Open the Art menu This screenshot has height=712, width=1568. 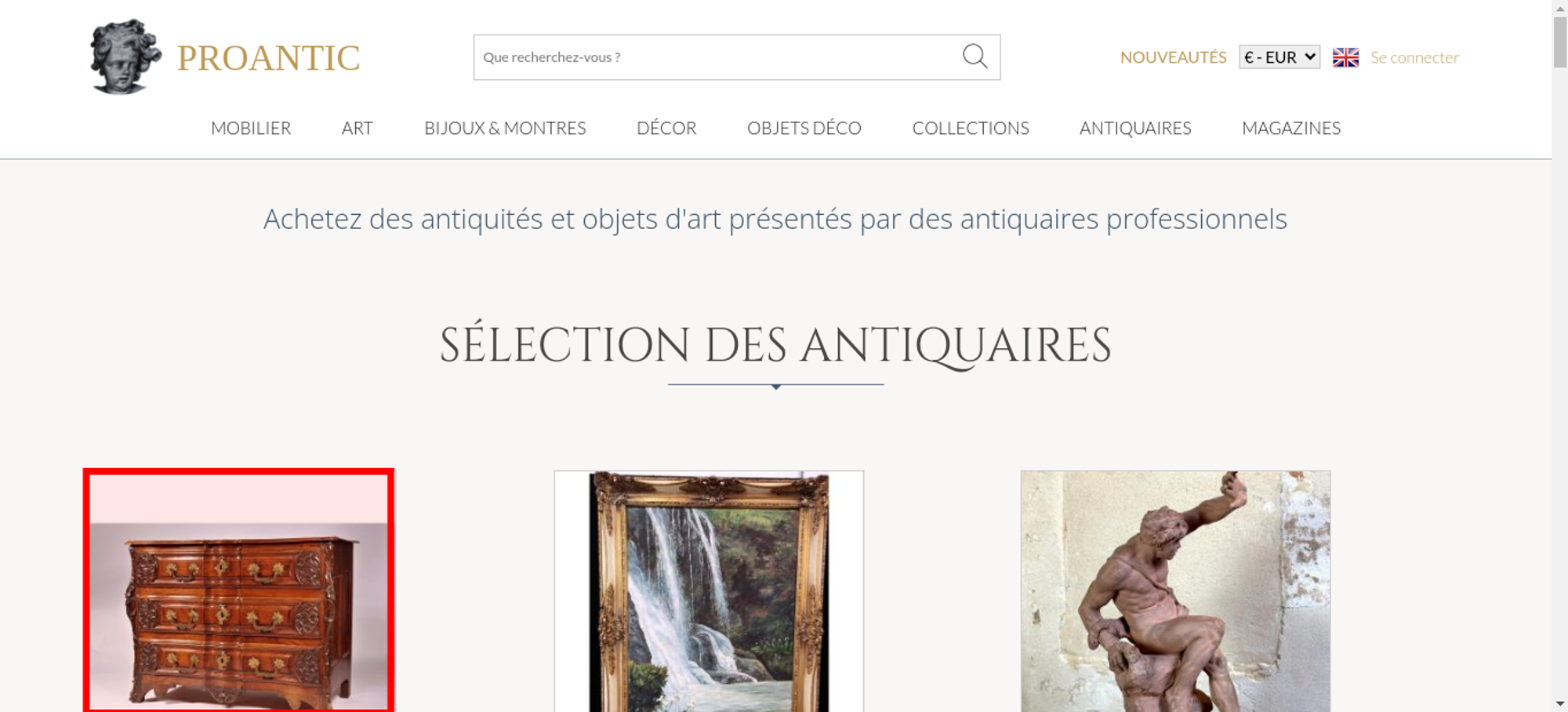tap(358, 128)
